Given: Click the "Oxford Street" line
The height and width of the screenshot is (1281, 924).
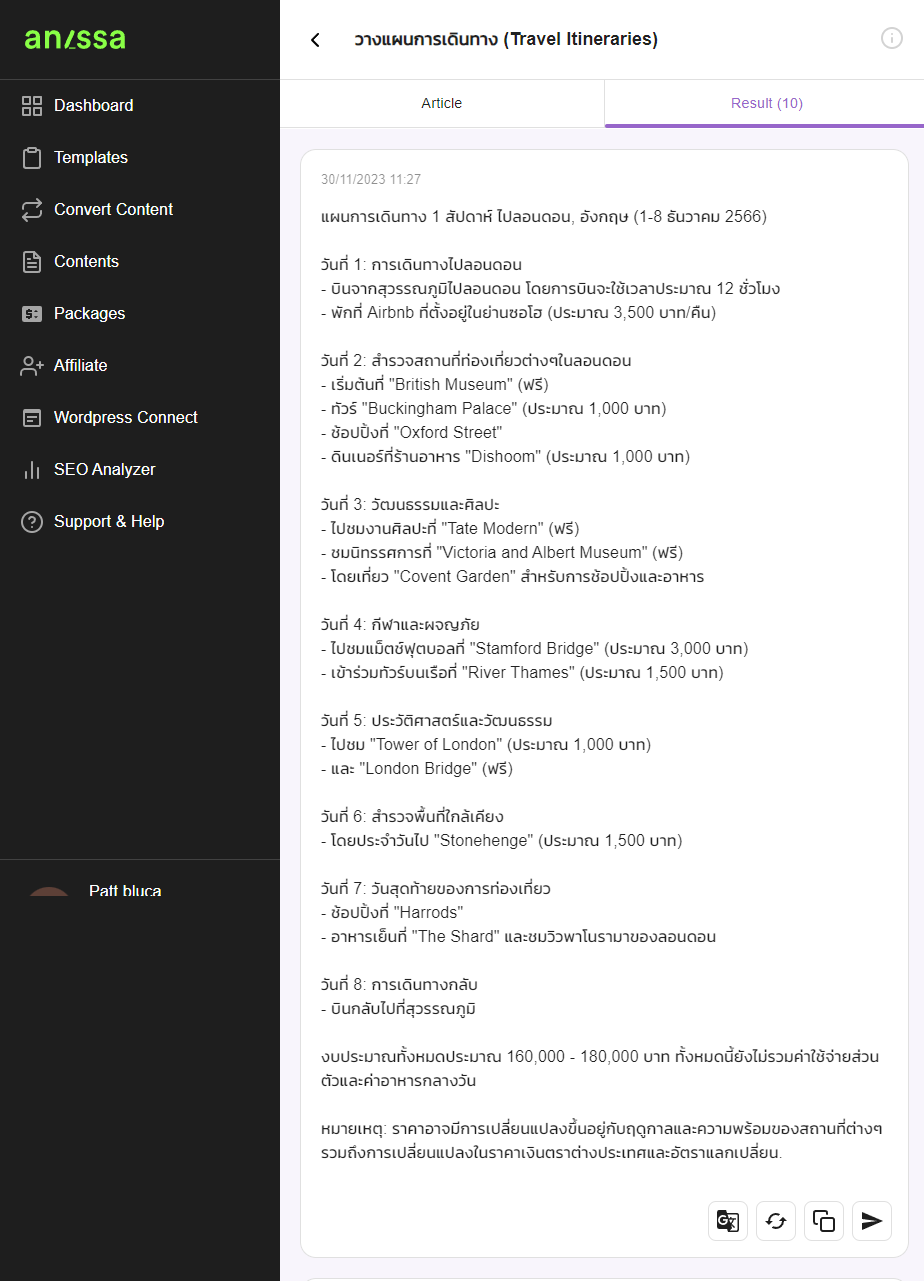Looking at the screenshot, I should point(412,433).
